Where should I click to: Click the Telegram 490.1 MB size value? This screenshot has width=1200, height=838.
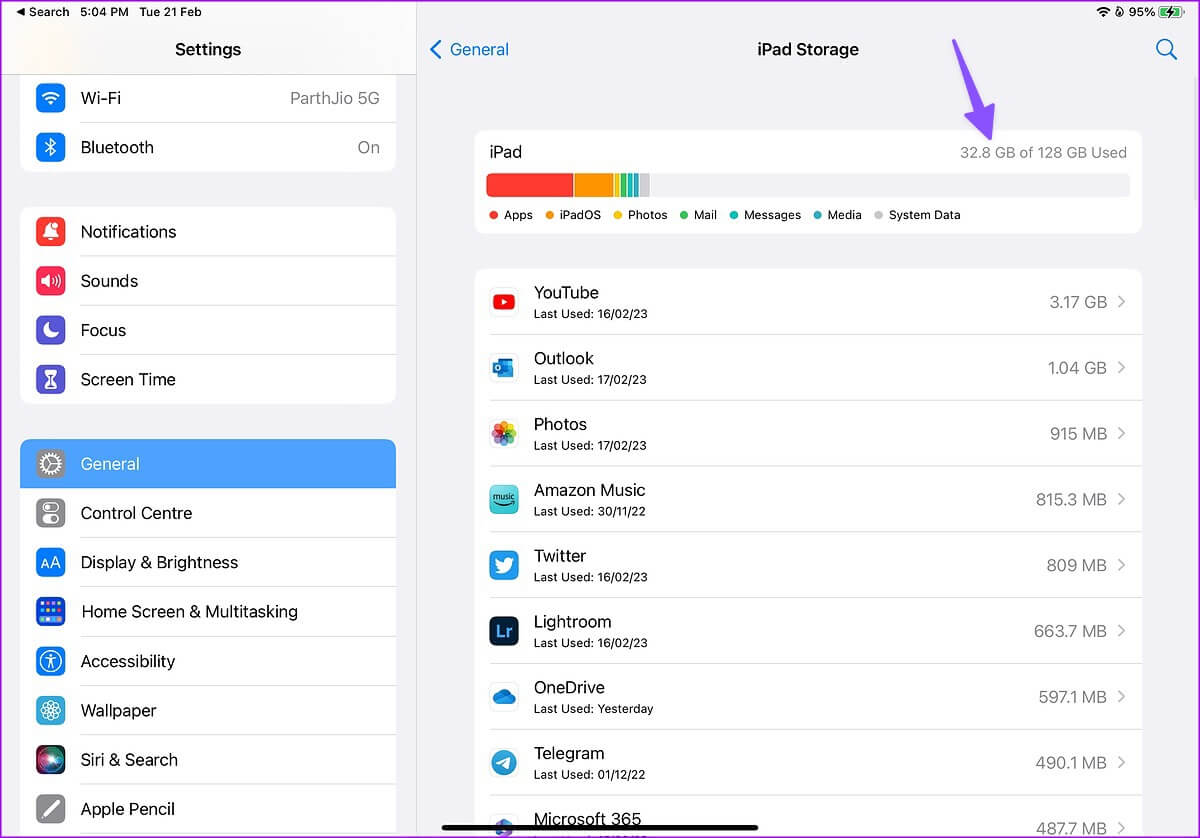1071,763
